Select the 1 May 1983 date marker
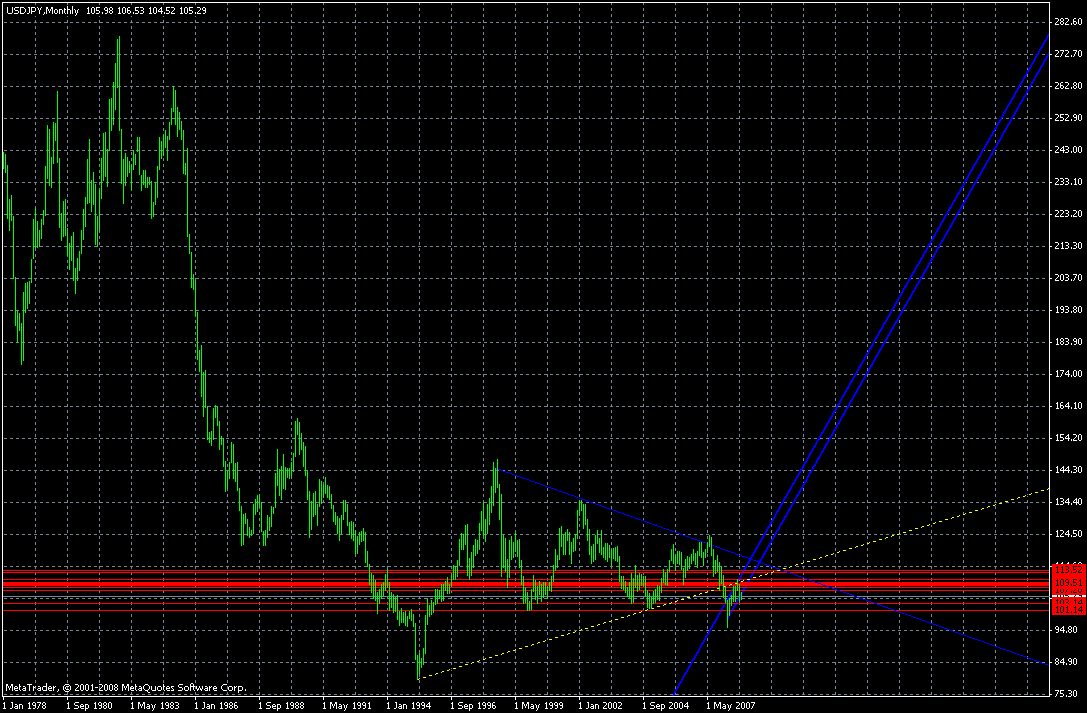The height and width of the screenshot is (713, 1087). pos(155,705)
